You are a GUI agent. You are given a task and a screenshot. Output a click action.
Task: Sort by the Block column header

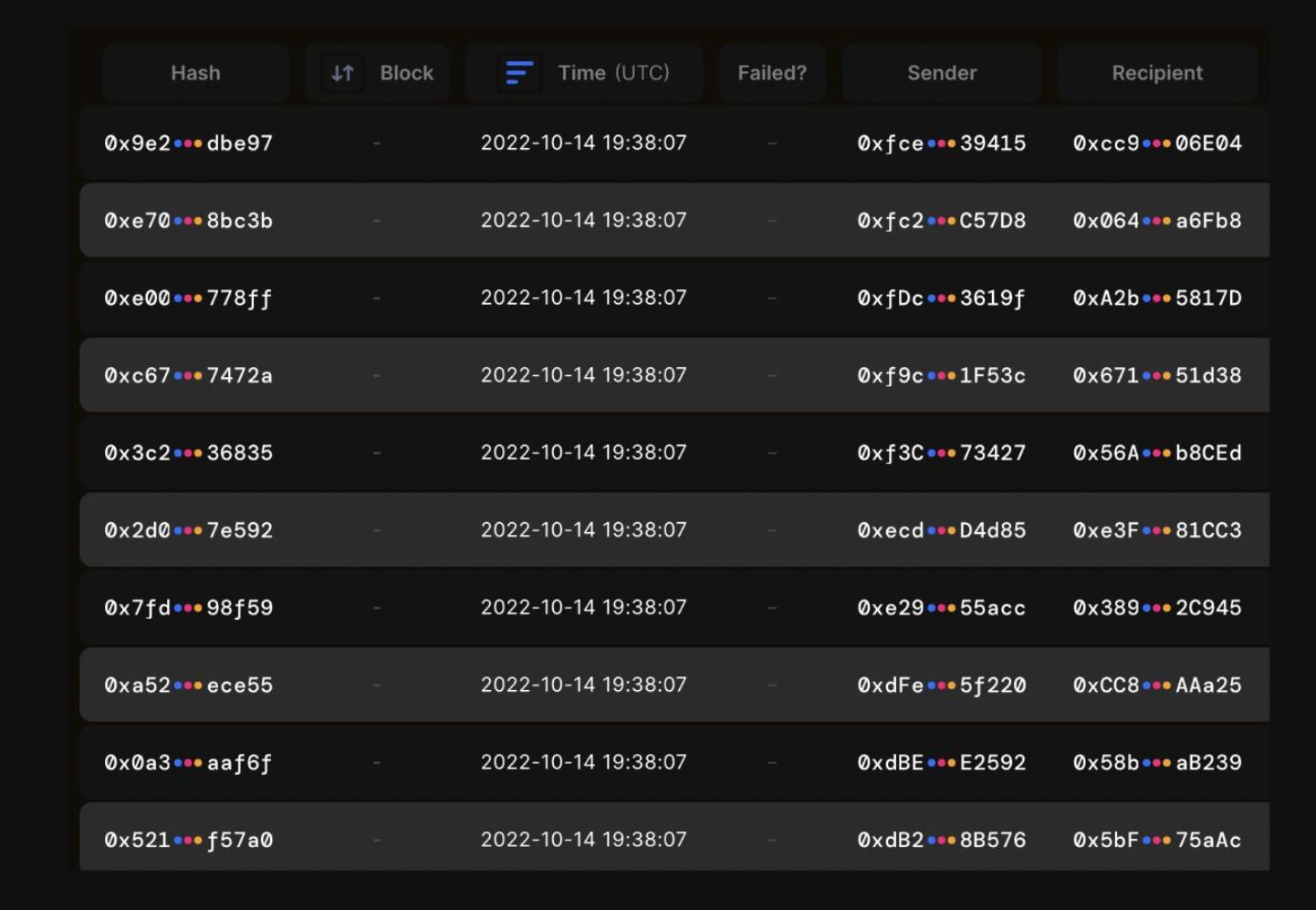click(x=406, y=73)
